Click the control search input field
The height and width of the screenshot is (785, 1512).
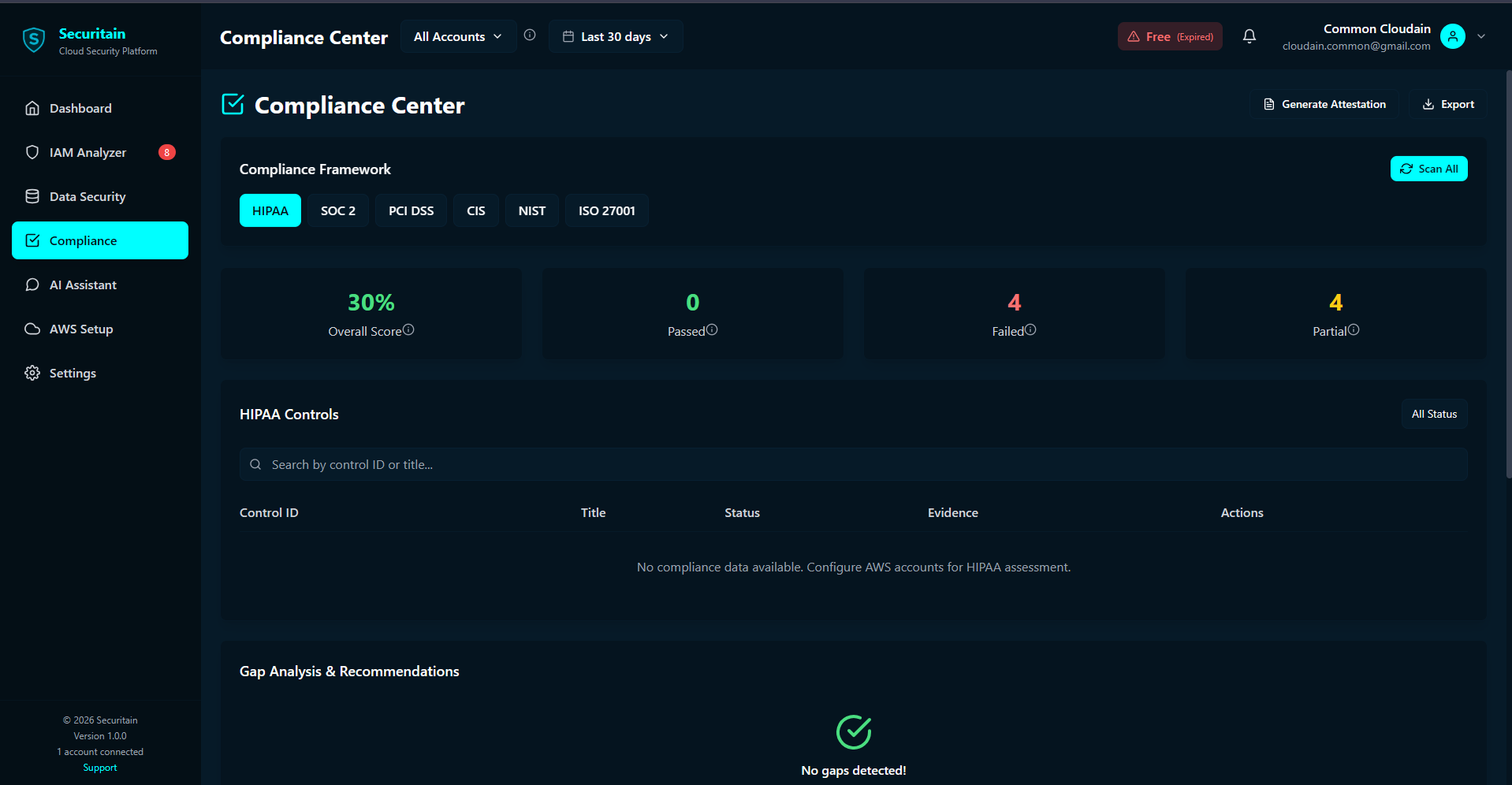pyautogui.click(x=853, y=464)
